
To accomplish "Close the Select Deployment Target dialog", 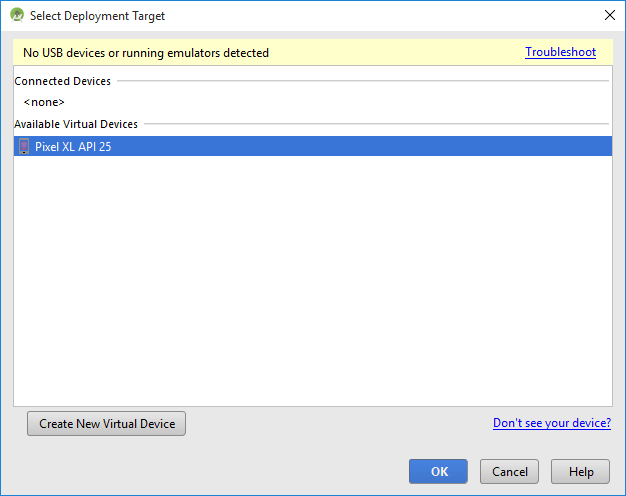I will tap(609, 16).
